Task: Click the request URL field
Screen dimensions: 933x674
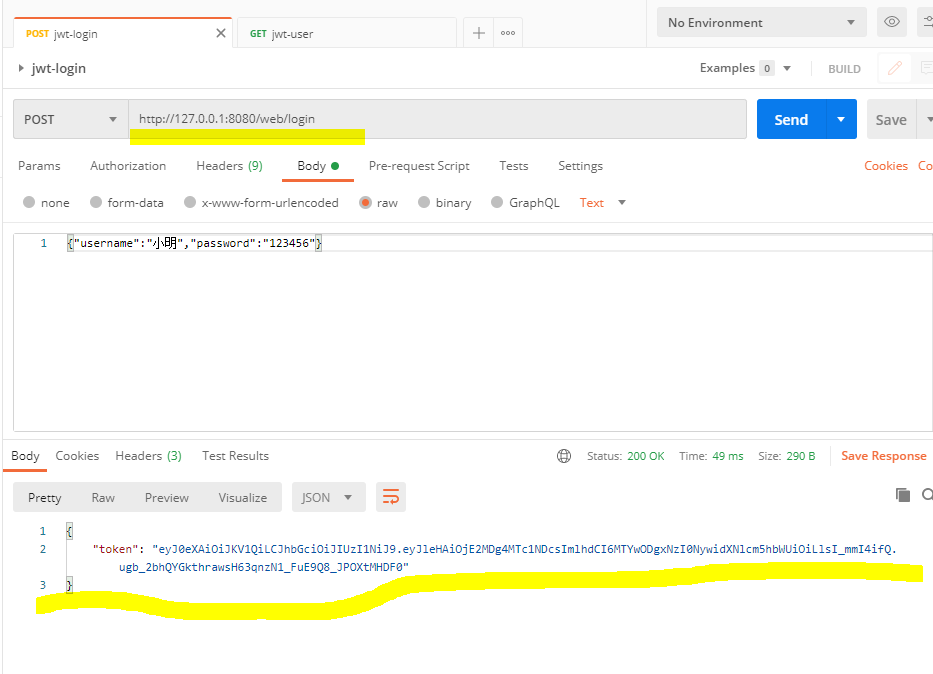Action: click(437, 119)
